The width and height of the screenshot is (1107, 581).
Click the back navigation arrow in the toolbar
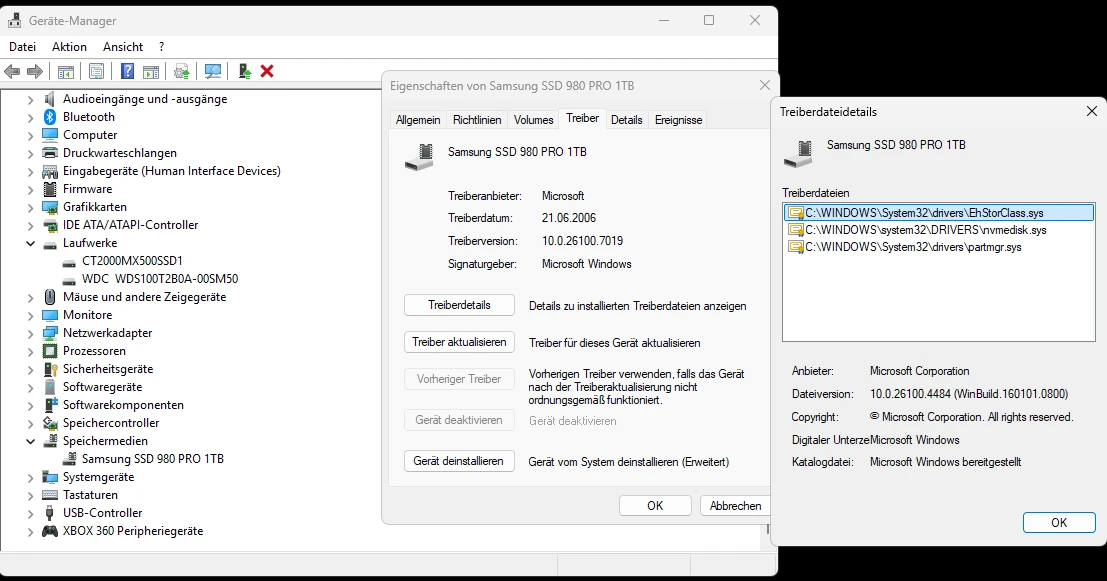pyautogui.click(x=12, y=71)
